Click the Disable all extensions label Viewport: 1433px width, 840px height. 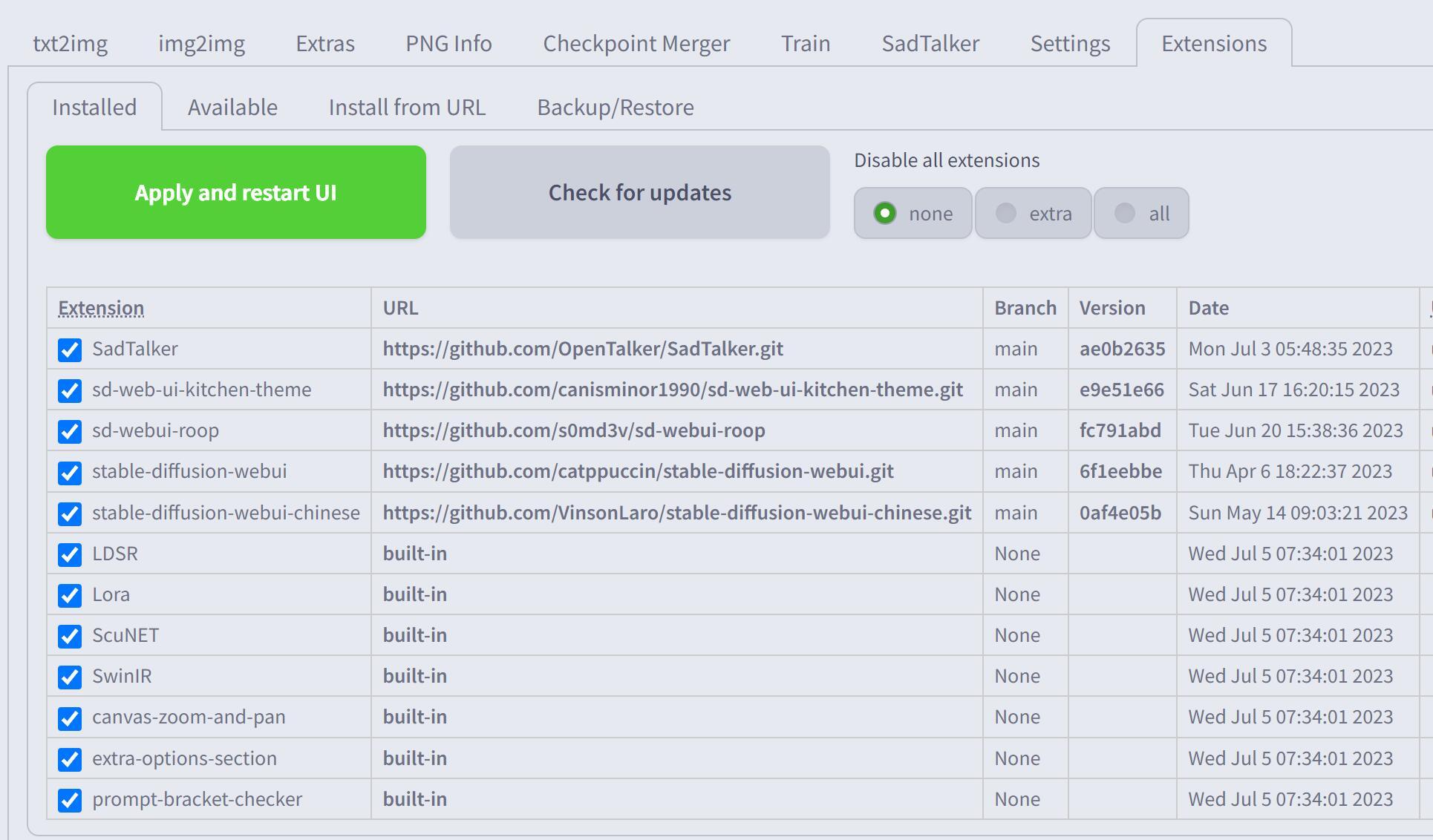coord(947,160)
